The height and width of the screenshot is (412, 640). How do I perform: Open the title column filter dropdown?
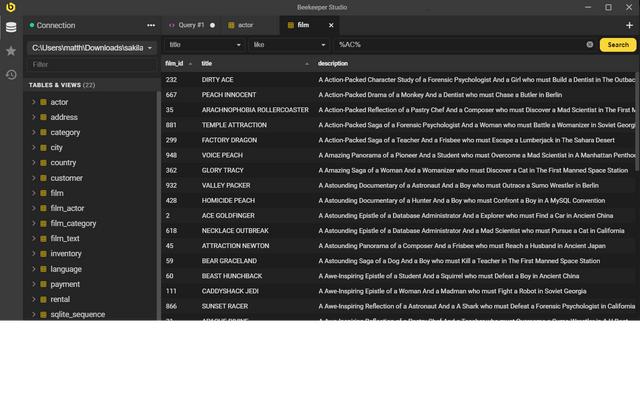(205, 45)
